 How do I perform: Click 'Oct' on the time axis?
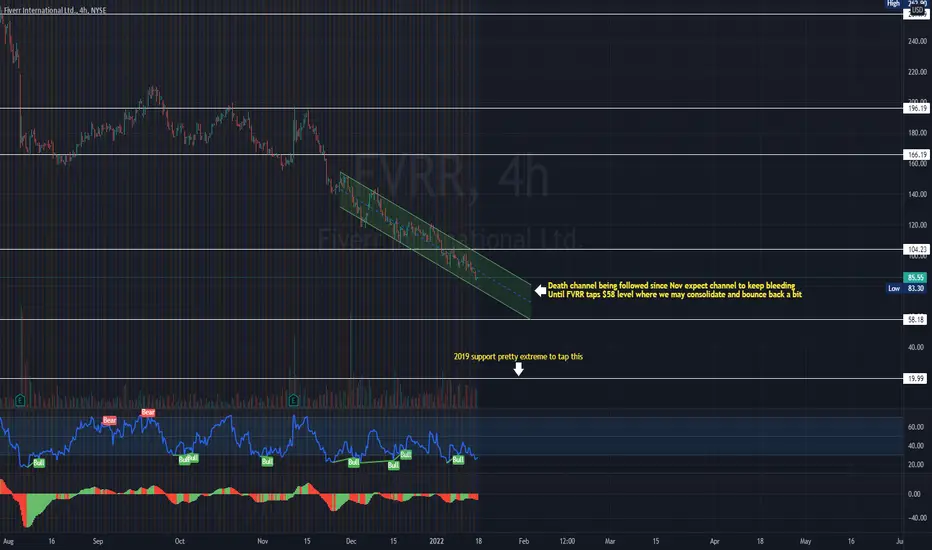180,542
